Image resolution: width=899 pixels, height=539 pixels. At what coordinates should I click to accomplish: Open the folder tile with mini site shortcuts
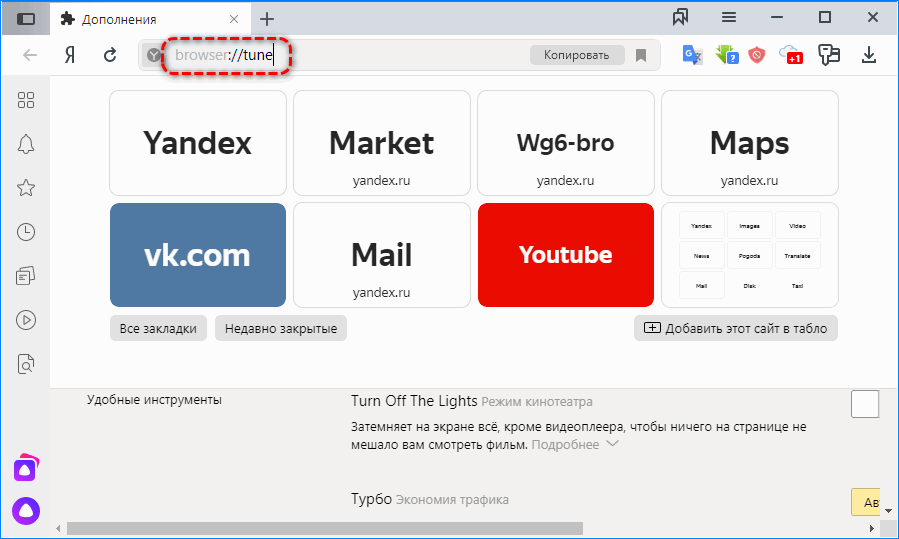point(749,255)
